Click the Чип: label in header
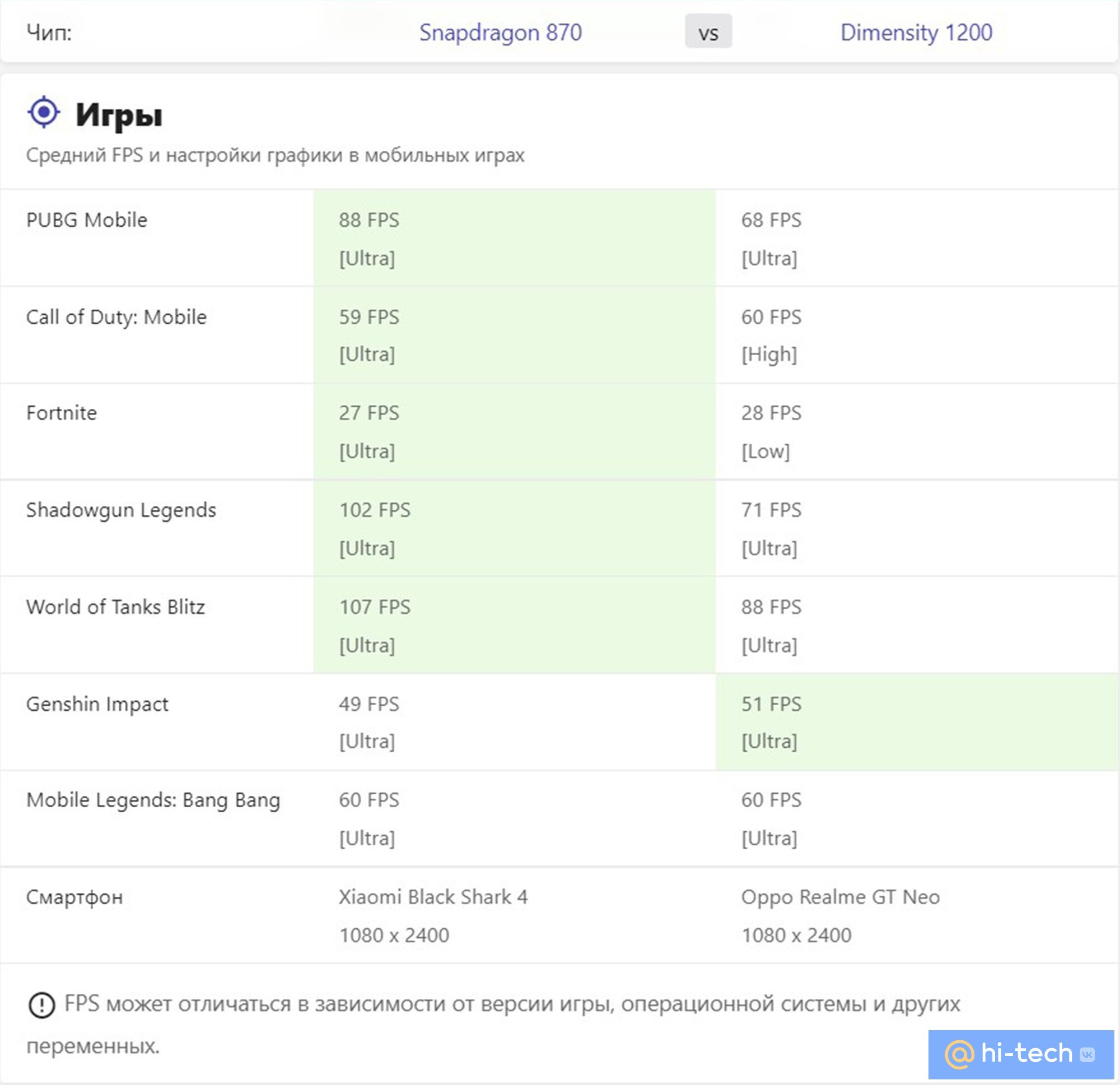1120x1085 pixels. point(49,32)
